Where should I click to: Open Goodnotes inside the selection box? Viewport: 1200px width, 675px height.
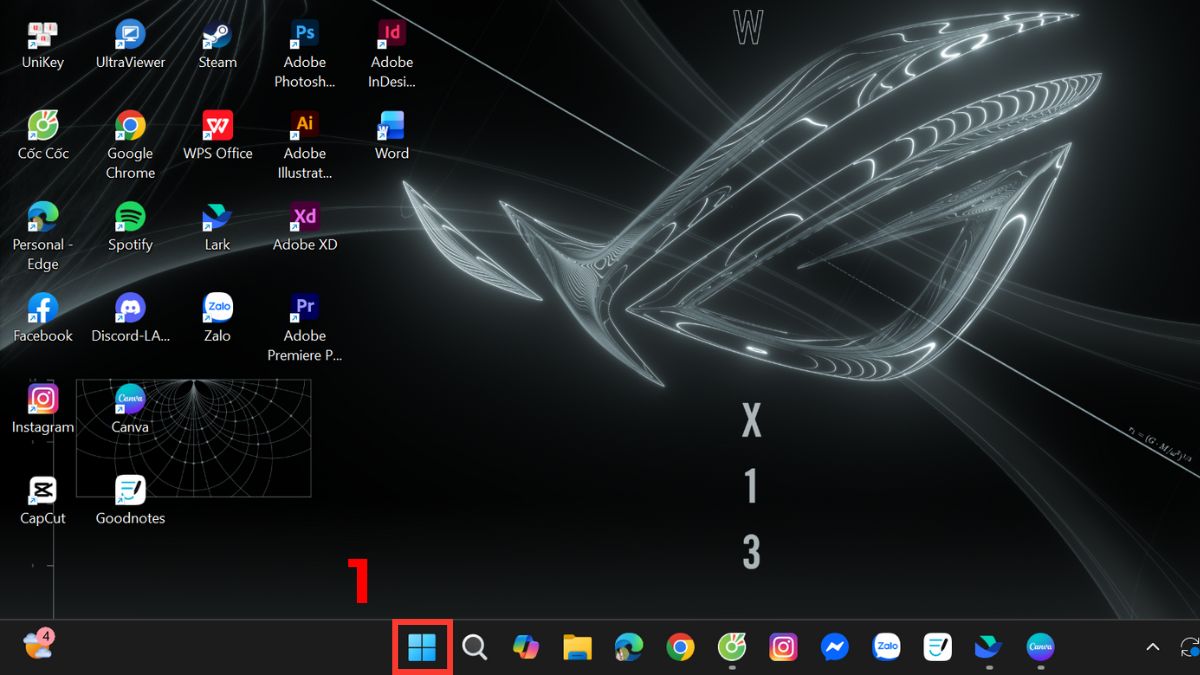point(130,489)
